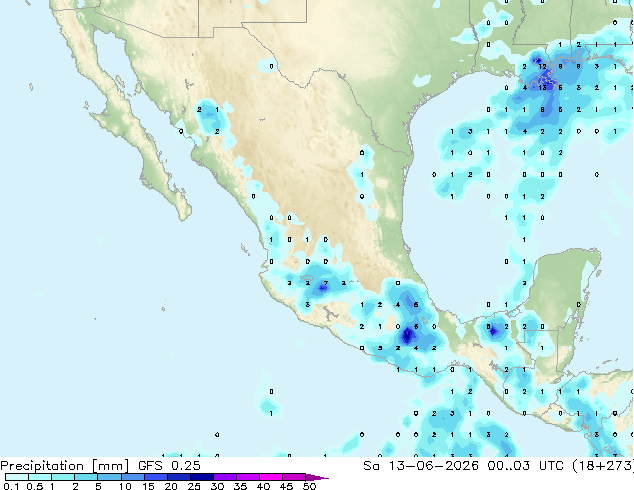Click the '[mm]' unit label
This screenshot has width=634, height=490.
click(110, 466)
